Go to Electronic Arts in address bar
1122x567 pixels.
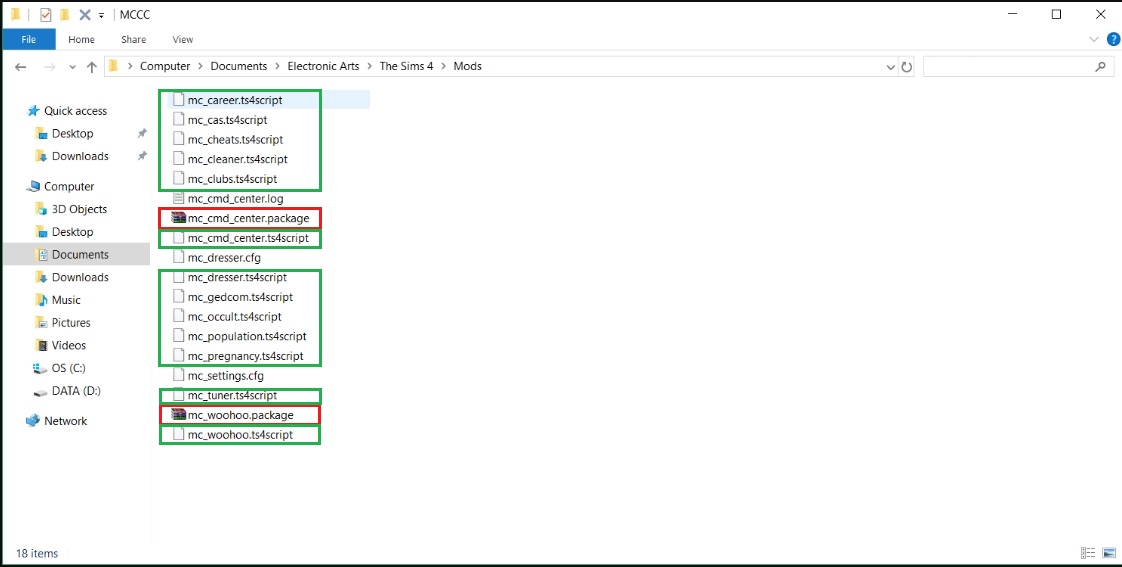coord(323,66)
